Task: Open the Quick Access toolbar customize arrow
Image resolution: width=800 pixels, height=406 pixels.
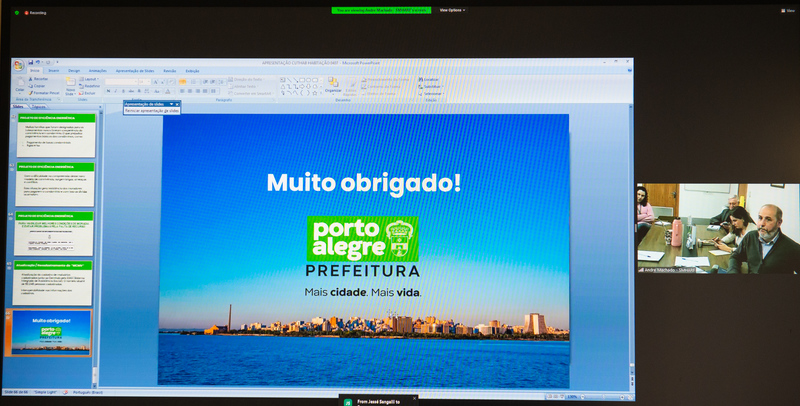Action: click(x=57, y=62)
